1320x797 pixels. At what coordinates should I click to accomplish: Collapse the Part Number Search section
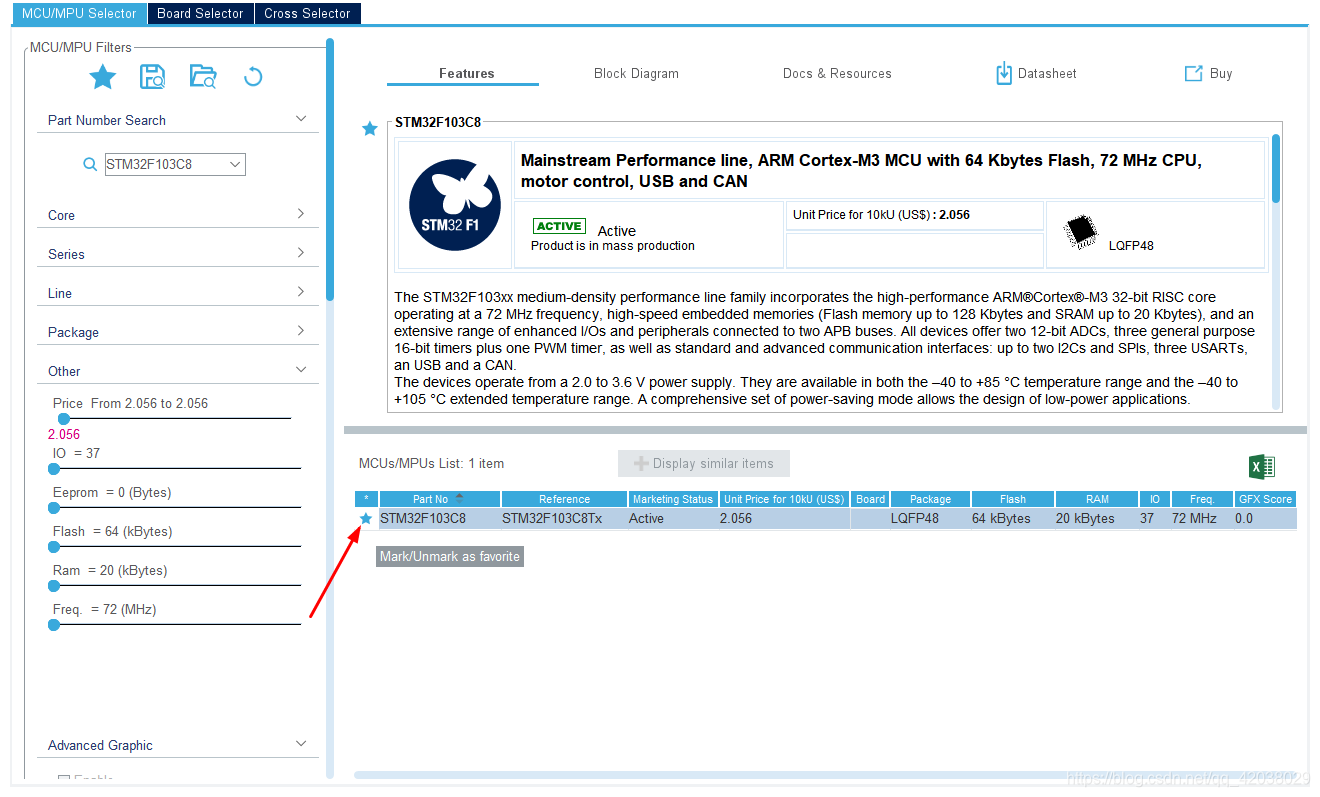(x=301, y=119)
